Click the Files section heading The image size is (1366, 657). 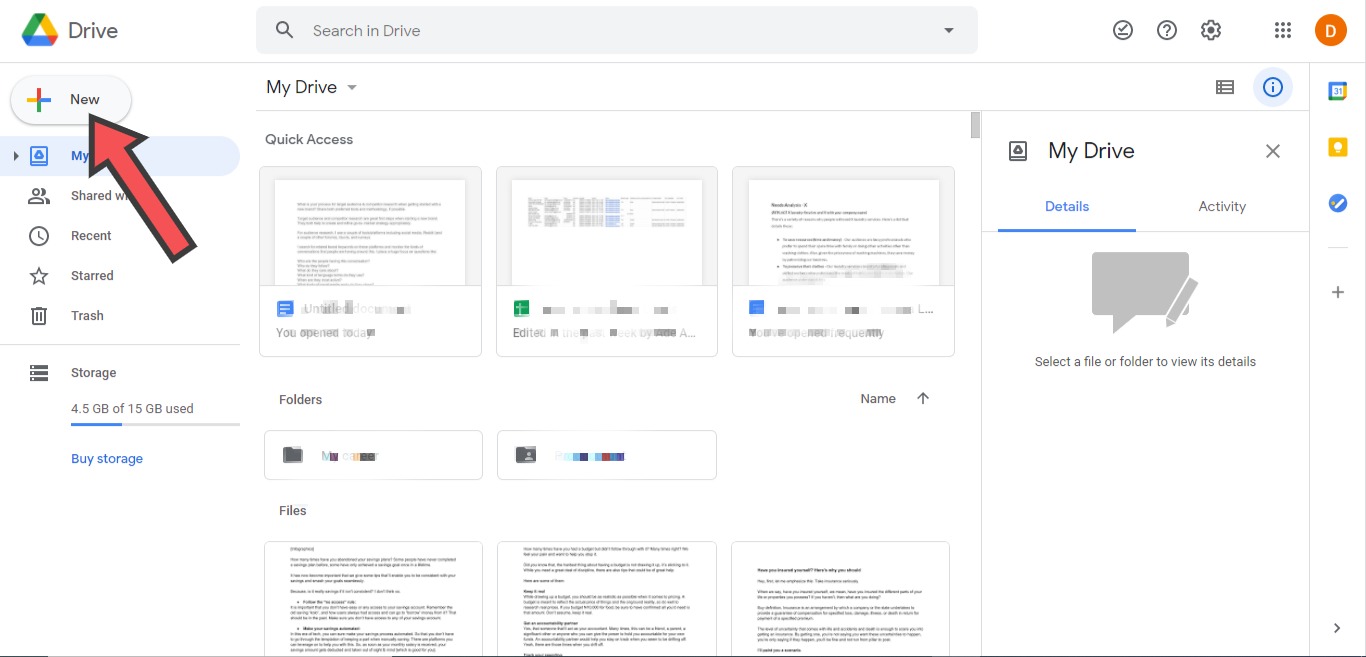pyautogui.click(x=293, y=510)
